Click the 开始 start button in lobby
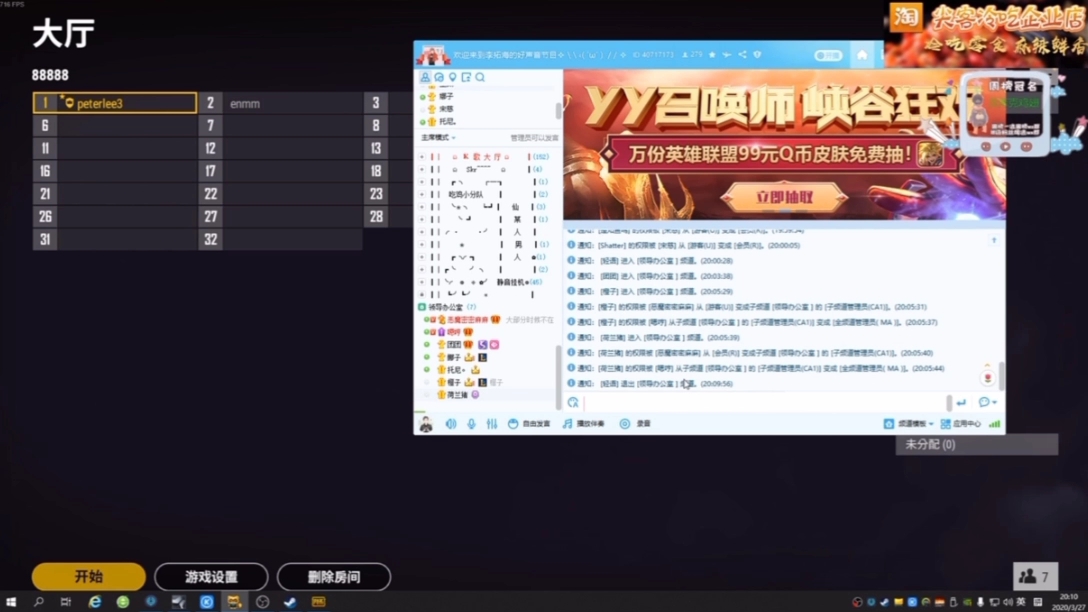Image resolution: width=1088 pixels, height=612 pixels. 89,577
